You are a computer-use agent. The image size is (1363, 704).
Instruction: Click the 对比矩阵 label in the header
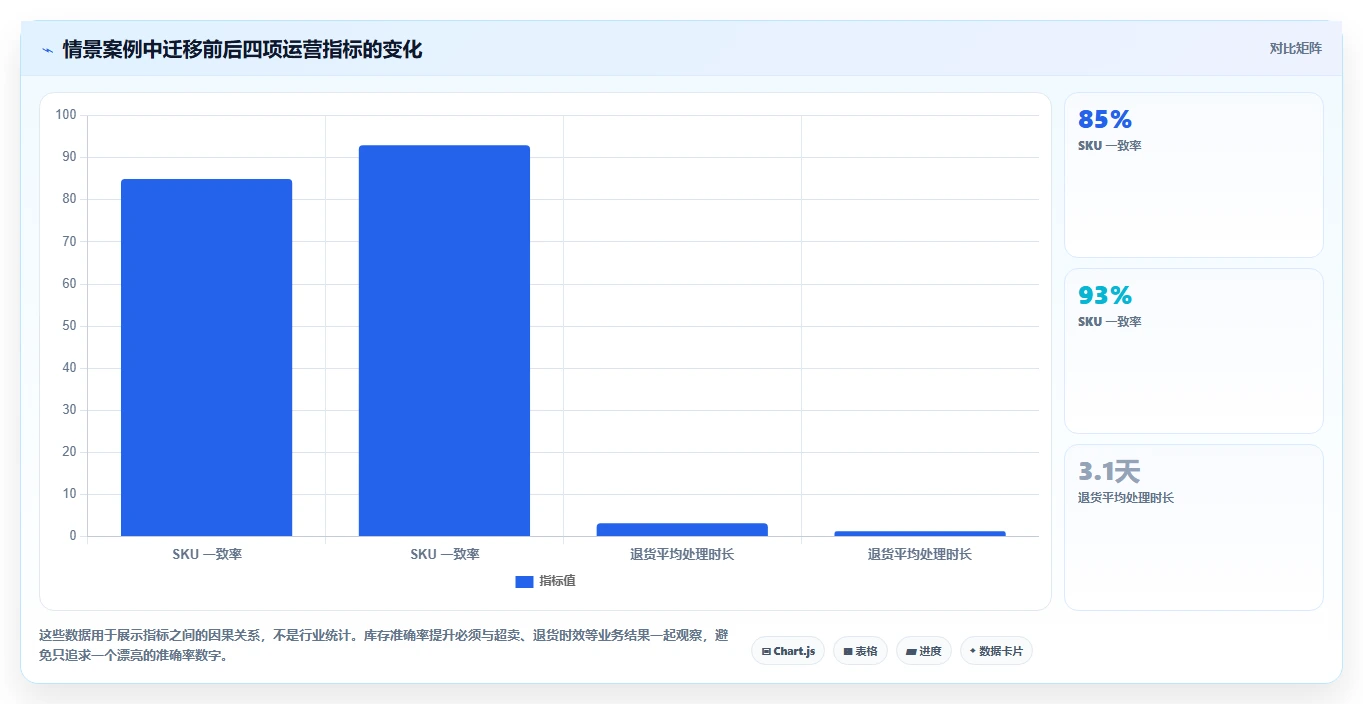point(1296,49)
